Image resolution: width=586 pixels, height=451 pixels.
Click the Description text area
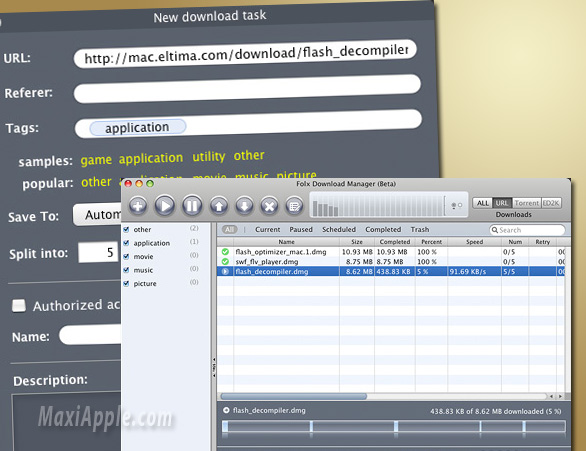click(x=67, y=421)
